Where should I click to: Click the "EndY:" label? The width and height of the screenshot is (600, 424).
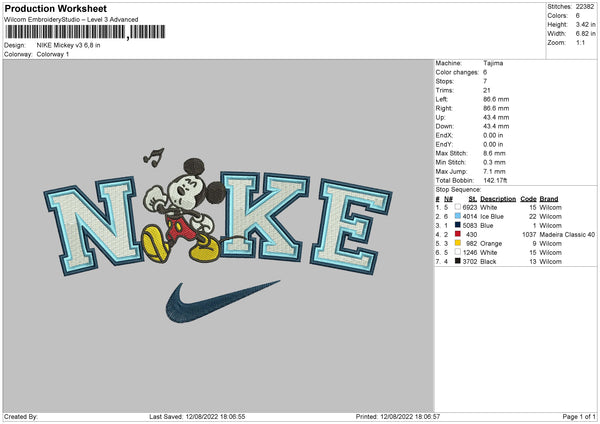tap(444, 145)
